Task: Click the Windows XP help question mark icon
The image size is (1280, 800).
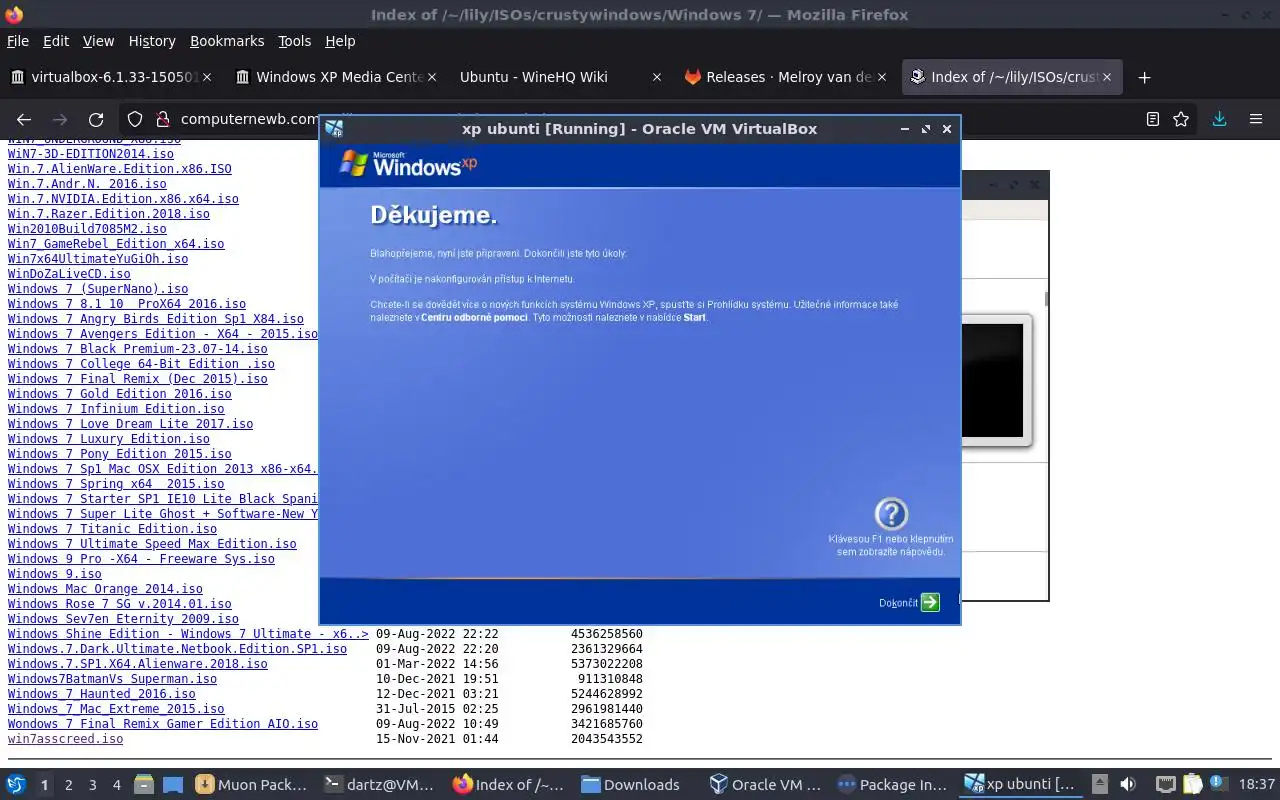Action: point(891,514)
